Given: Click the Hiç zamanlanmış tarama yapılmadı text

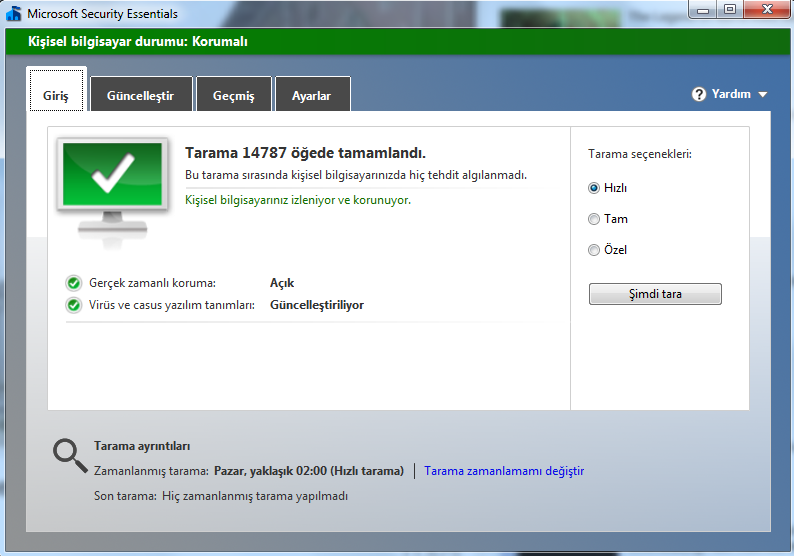Looking at the screenshot, I should tap(255, 496).
